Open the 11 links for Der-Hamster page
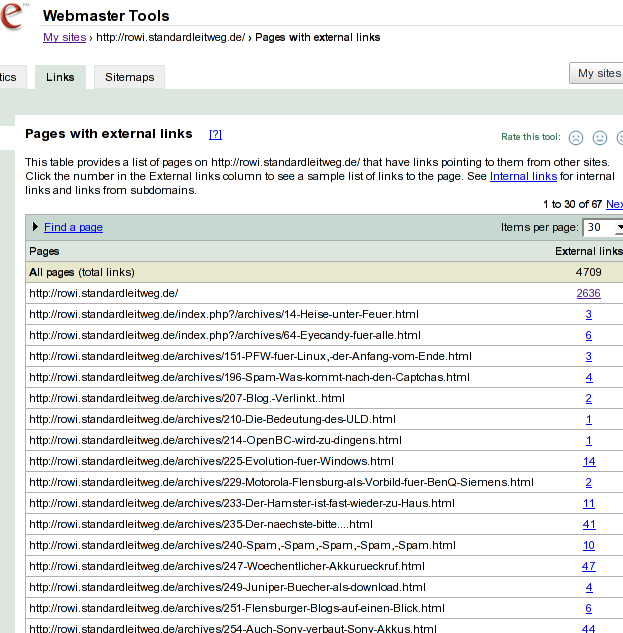 (589, 503)
